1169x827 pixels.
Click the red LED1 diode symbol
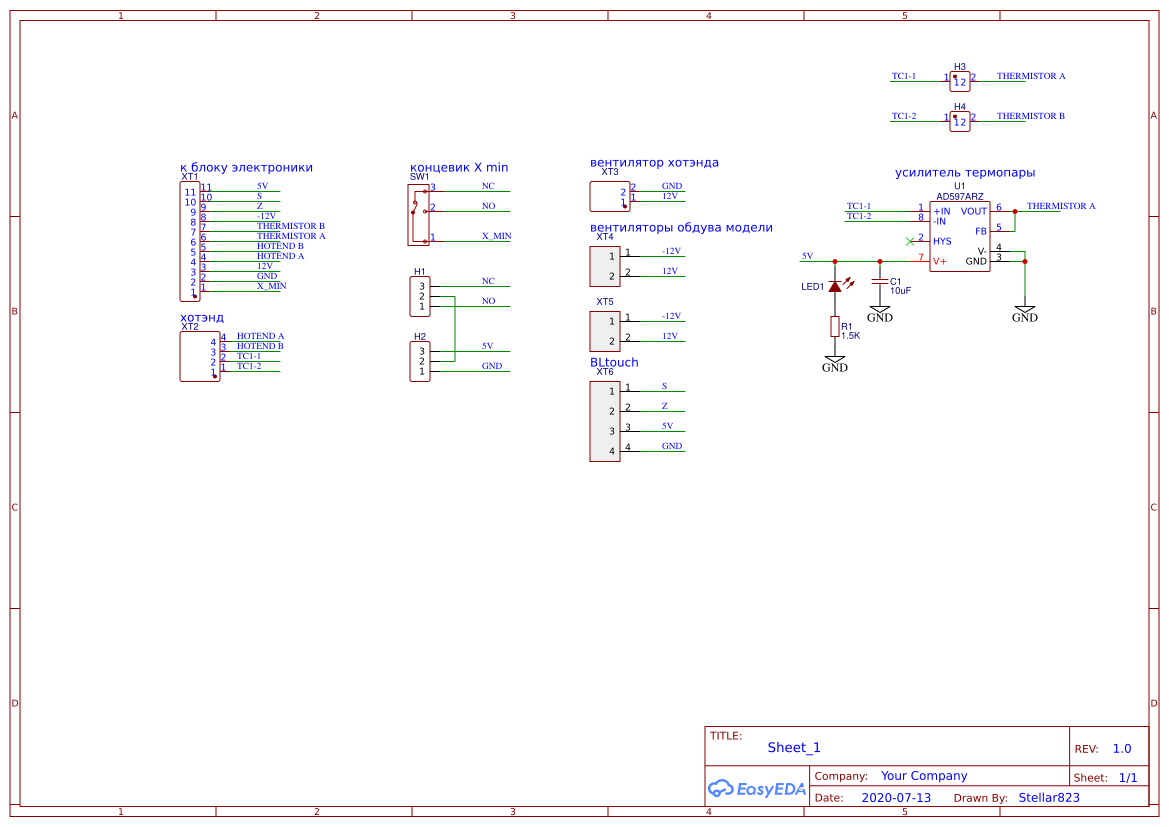pos(835,287)
